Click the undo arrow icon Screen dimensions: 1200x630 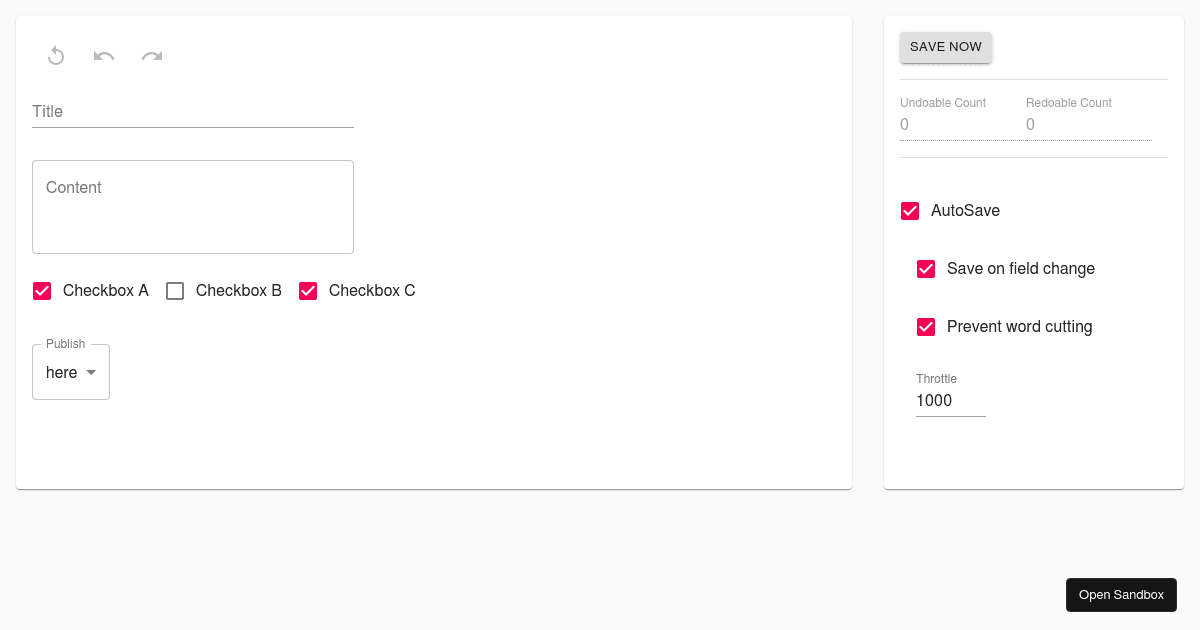click(104, 55)
